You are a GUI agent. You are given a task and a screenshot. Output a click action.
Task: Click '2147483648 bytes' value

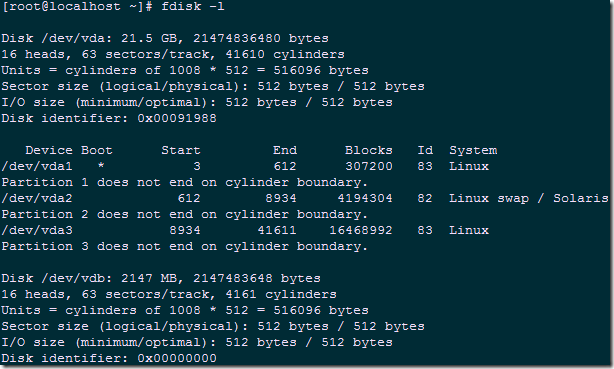(x=257, y=279)
